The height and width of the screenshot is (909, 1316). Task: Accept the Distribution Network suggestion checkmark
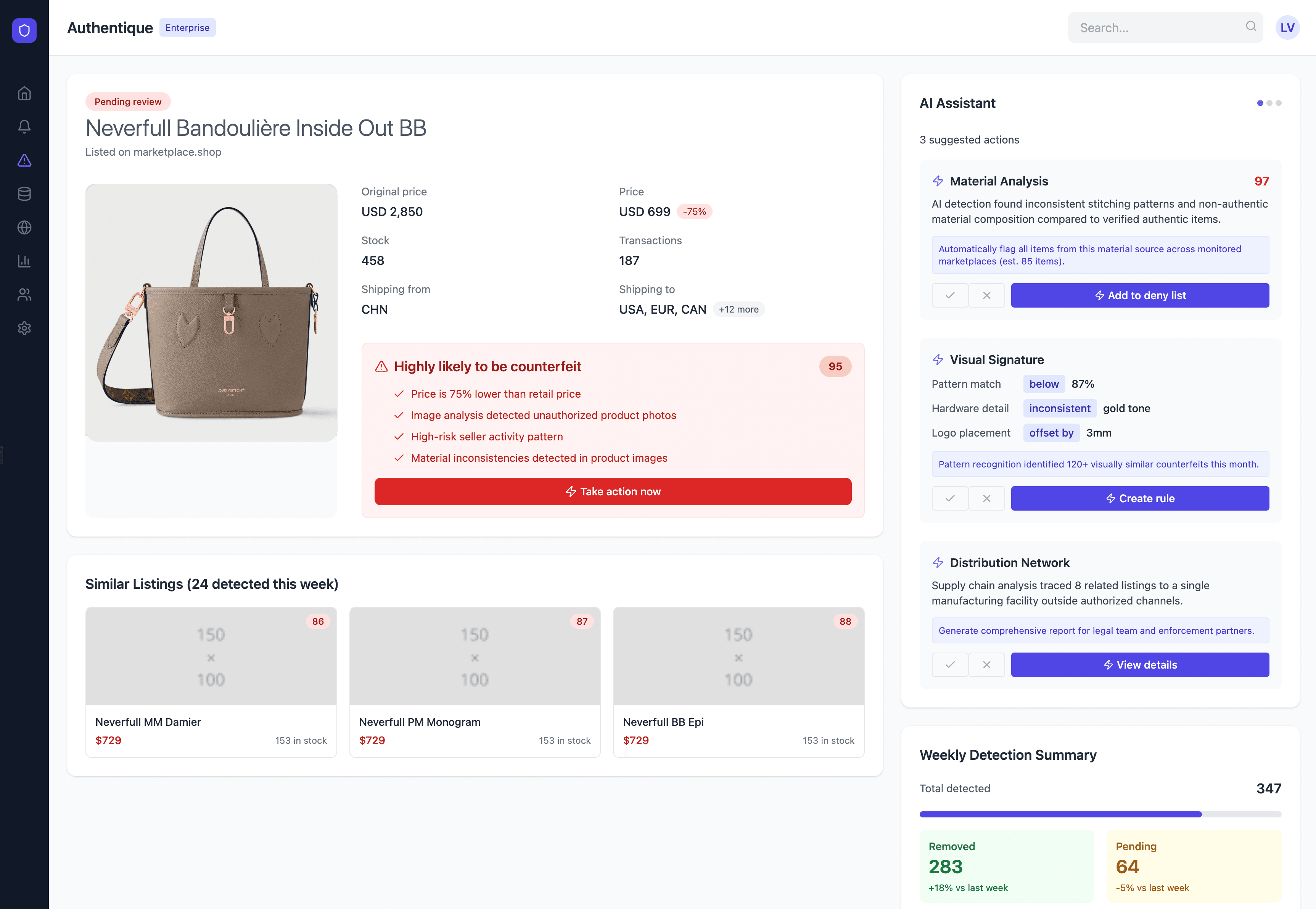point(950,665)
